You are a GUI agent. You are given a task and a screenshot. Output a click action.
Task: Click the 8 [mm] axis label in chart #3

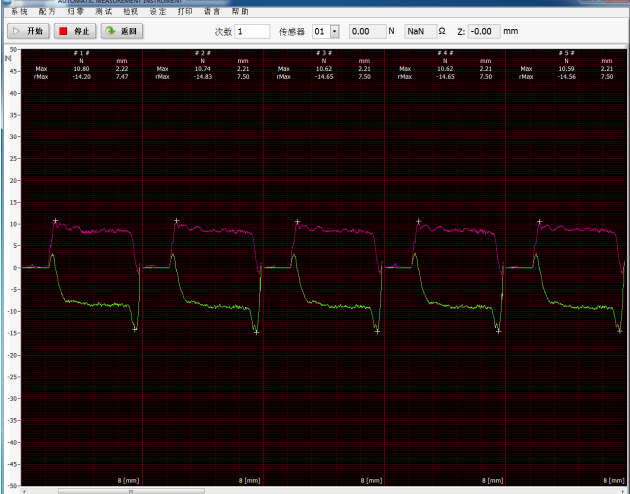371,480
